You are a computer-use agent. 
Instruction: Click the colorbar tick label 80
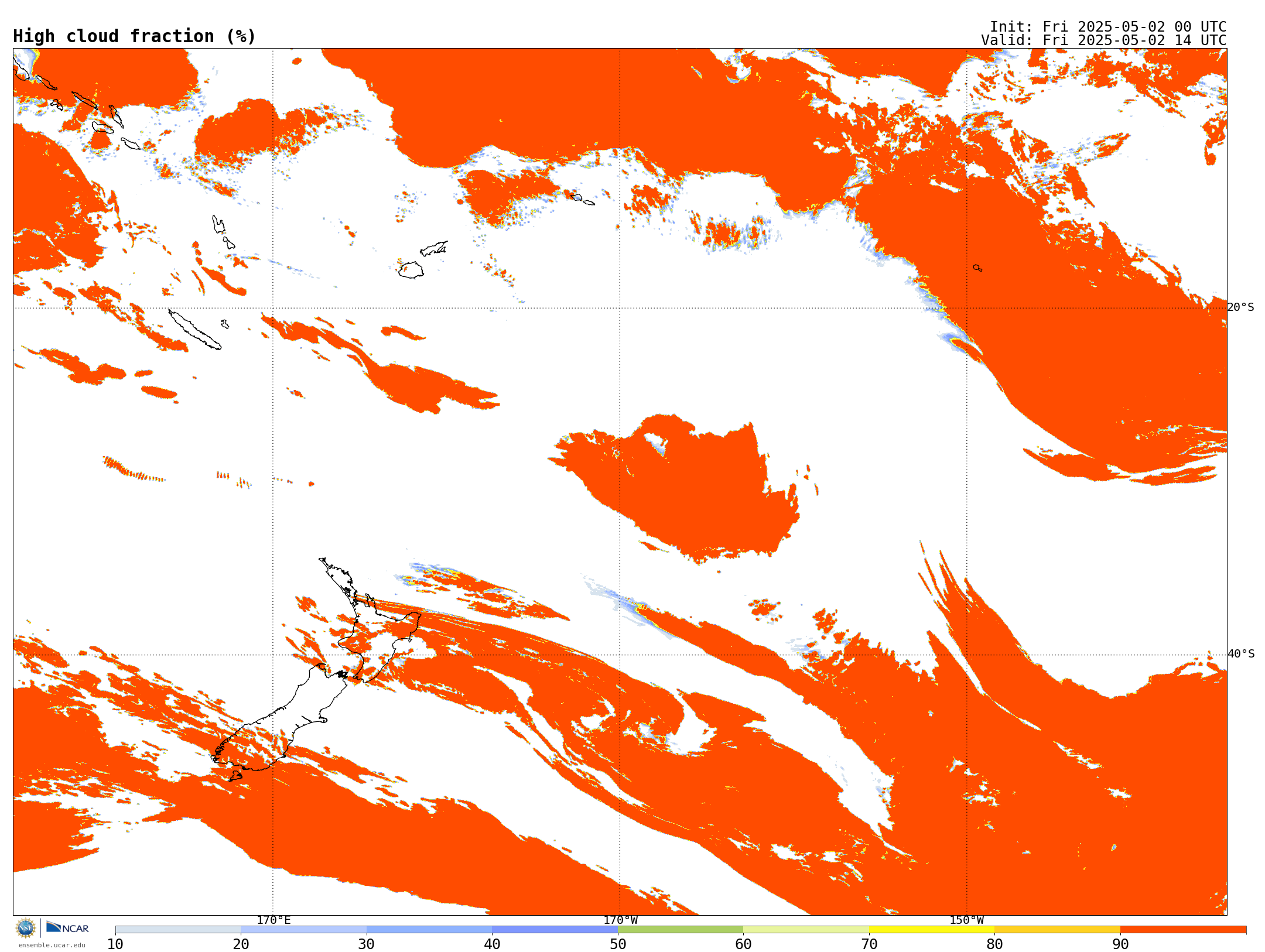click(x=995, y=944)
